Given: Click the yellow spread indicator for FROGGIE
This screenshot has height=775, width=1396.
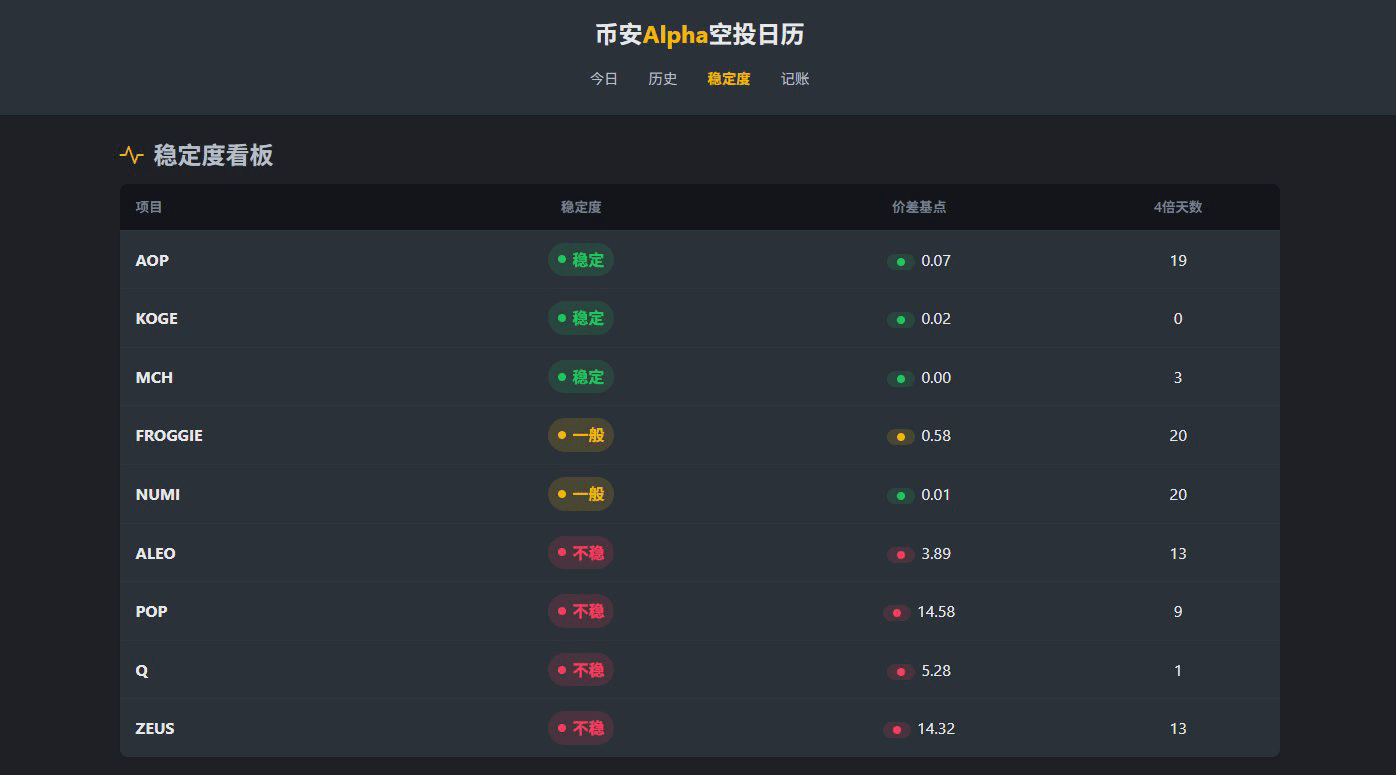Looking at the screenshot, I should pos(900,437).
